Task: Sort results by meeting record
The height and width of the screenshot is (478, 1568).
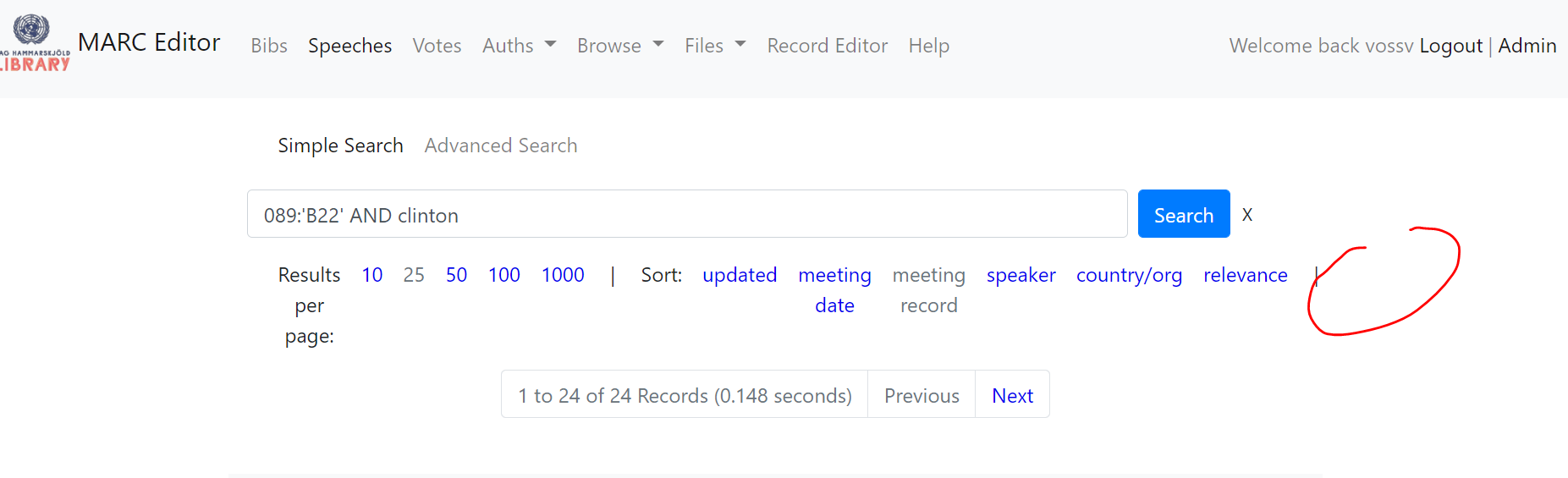Action: tap(929, 290)
